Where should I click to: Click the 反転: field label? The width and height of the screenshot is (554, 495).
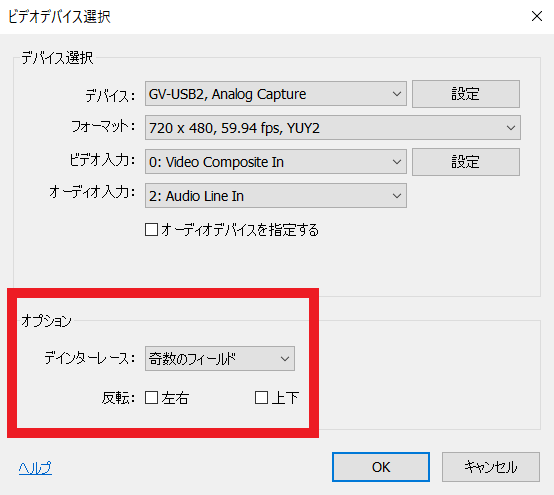[x=119, y=398]
